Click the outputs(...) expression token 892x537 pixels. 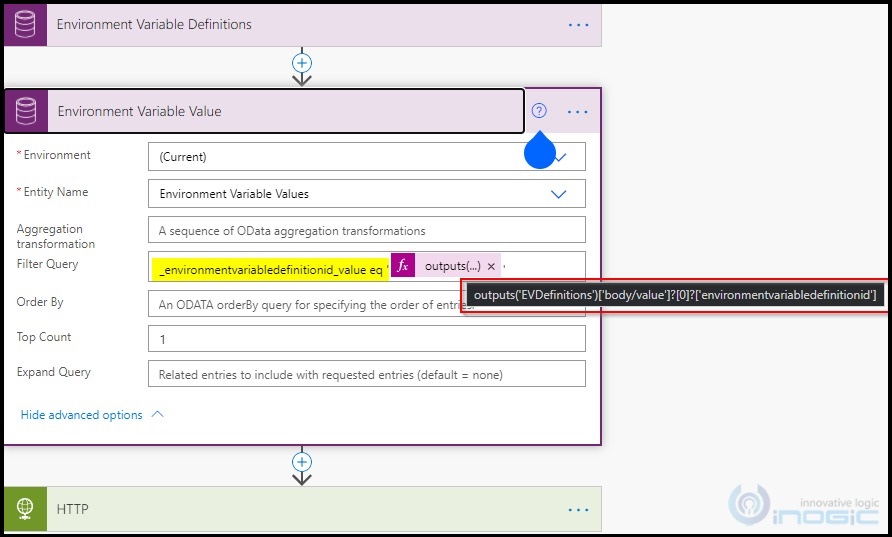[453, 266]
